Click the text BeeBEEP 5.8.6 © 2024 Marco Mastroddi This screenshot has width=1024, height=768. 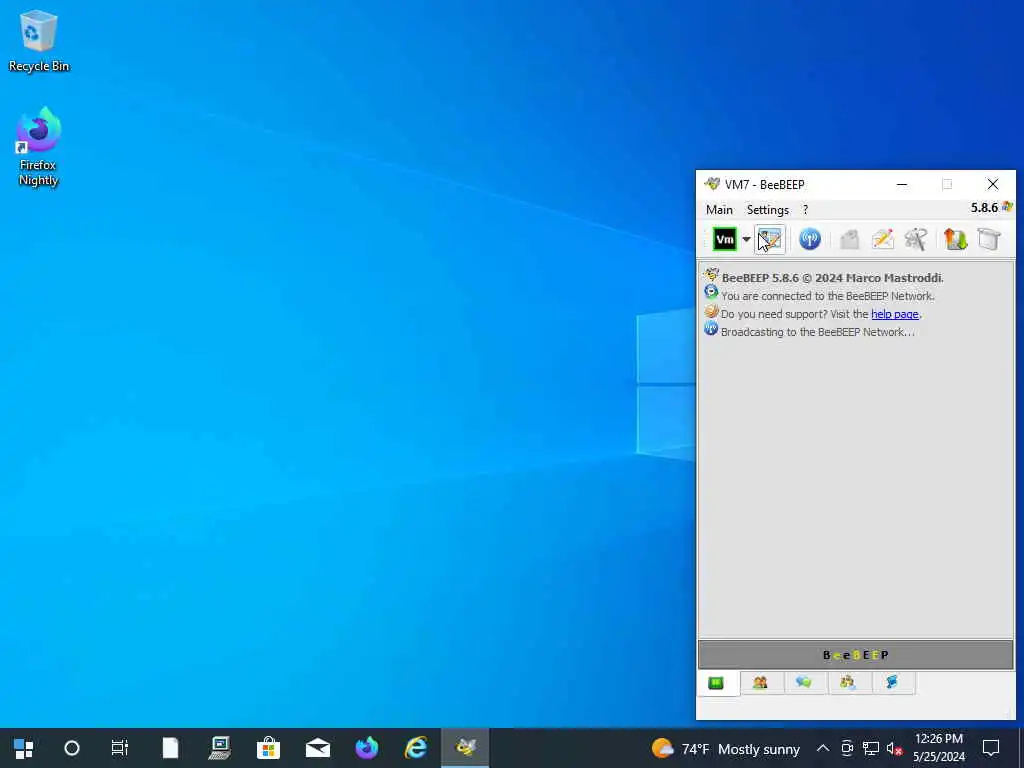tap(833, 278)
